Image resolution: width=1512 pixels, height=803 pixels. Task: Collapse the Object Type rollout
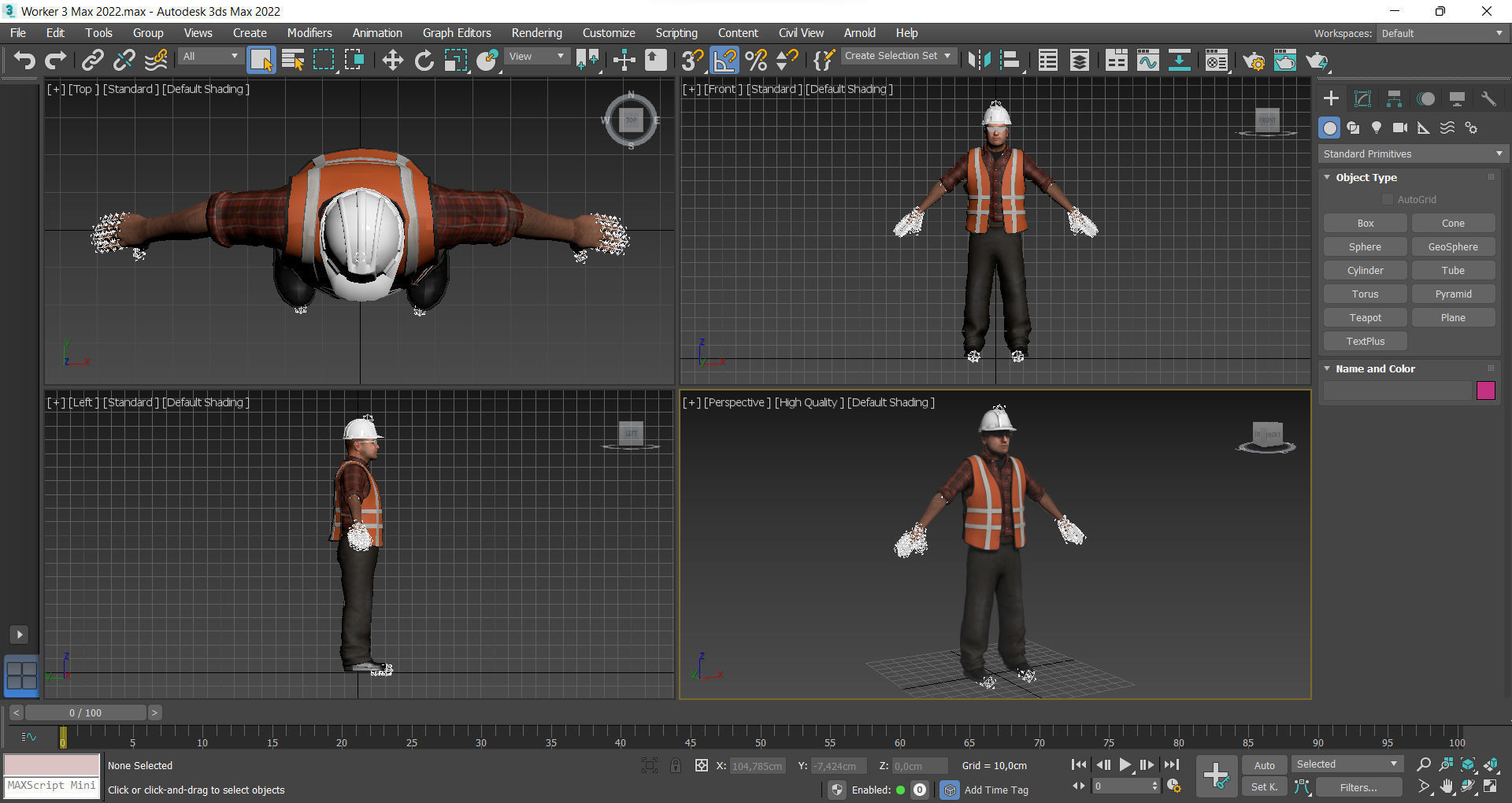pyautogui.click(x=1327, y=177)
